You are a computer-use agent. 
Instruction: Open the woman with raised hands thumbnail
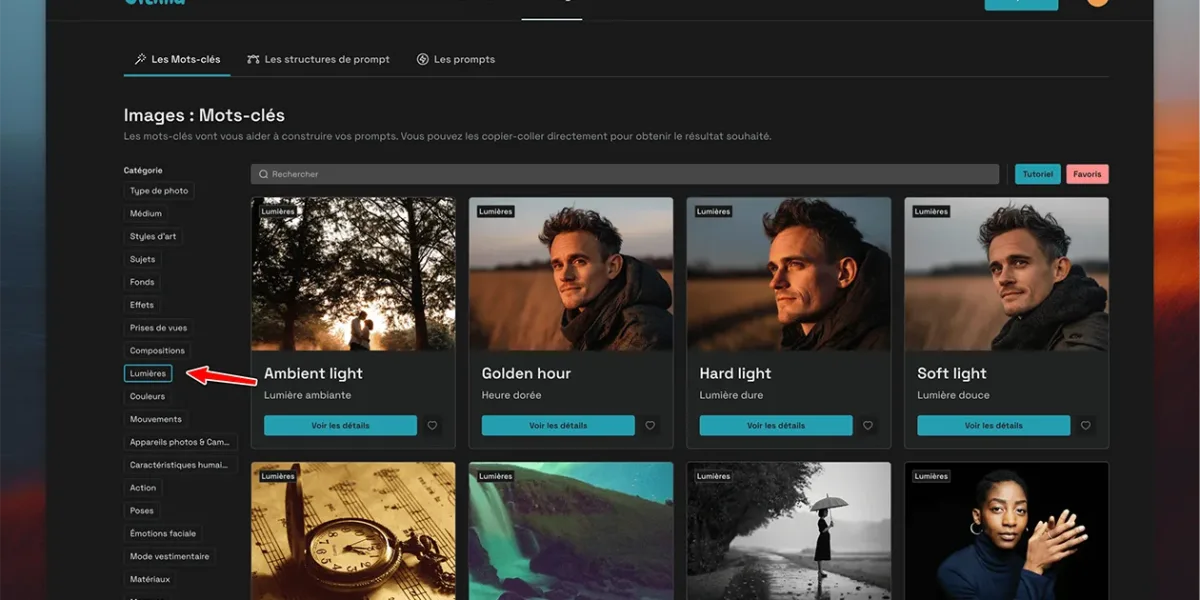pyautogui.click(x=1007, y=531)
